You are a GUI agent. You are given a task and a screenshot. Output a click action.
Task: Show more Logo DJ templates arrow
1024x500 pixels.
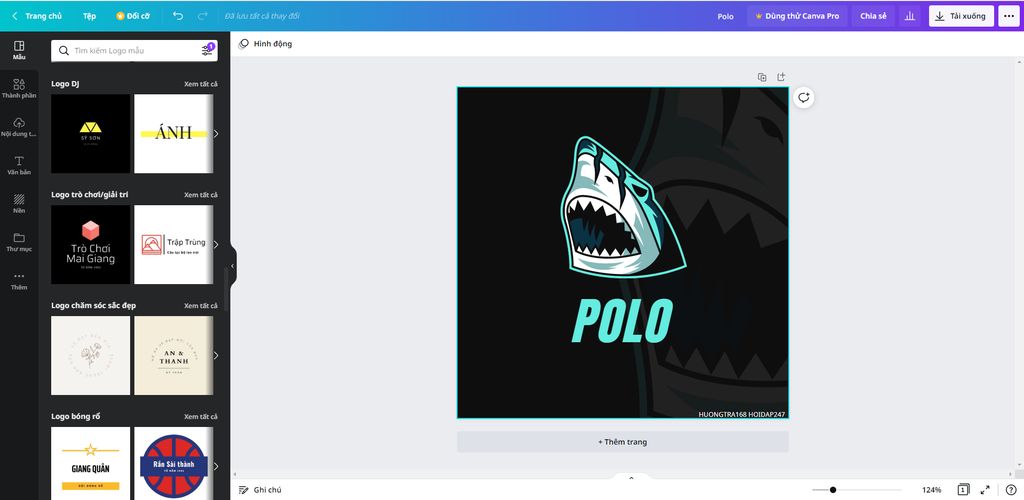216,134
